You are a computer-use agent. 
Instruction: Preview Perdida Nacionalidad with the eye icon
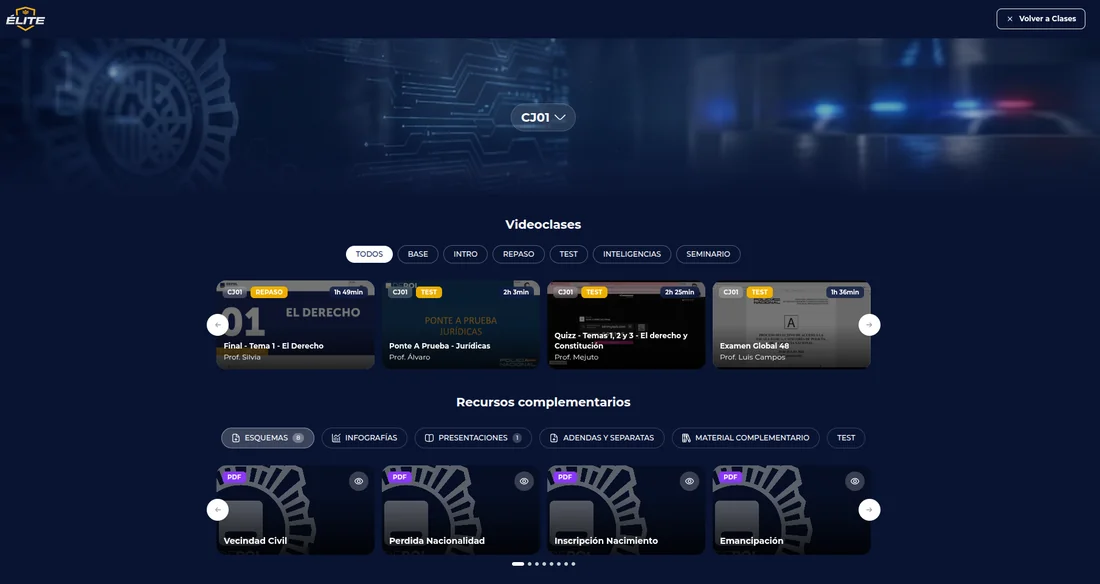(x=524, y=482)
